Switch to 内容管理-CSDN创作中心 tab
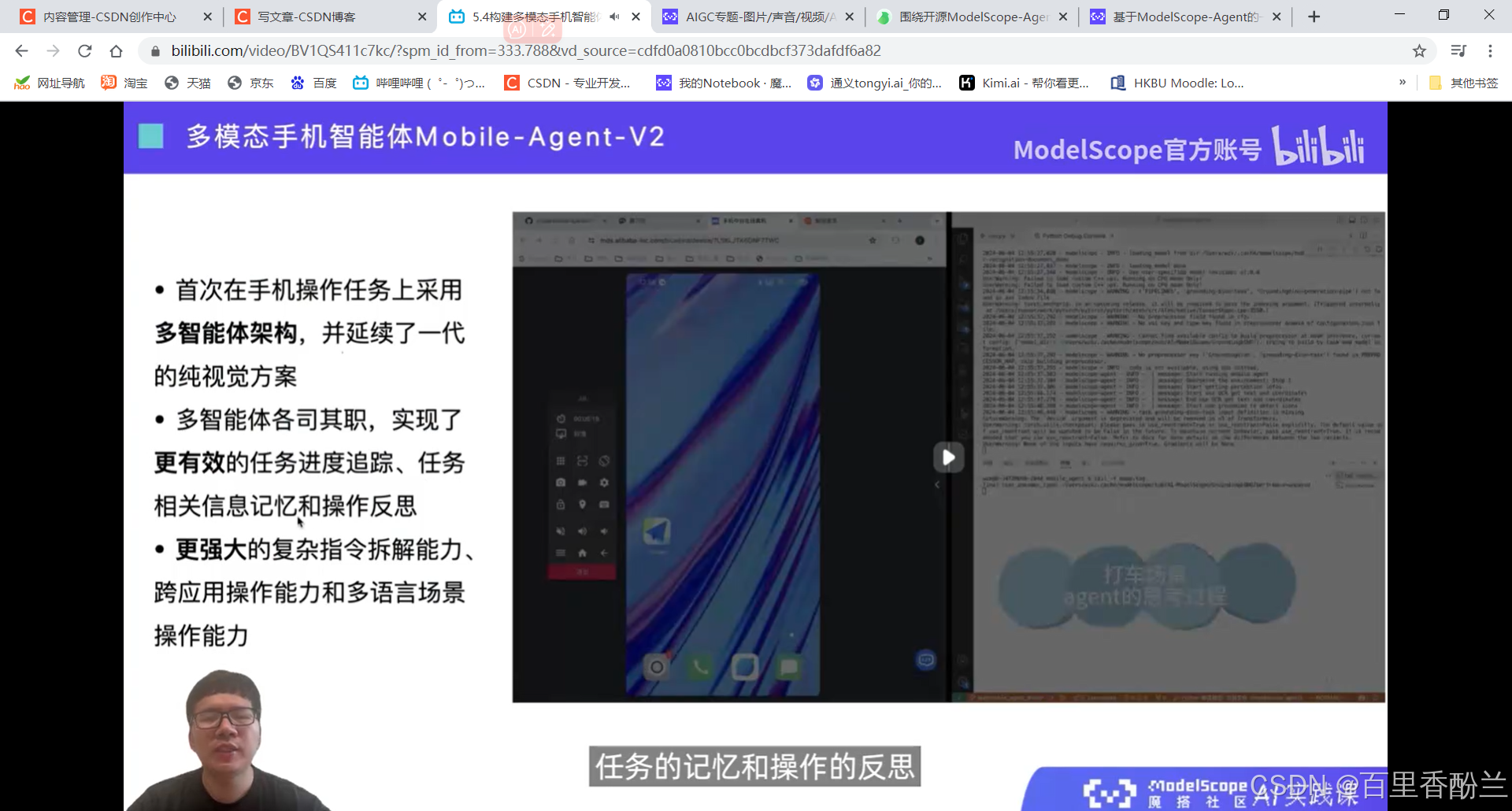 (110, 17)
